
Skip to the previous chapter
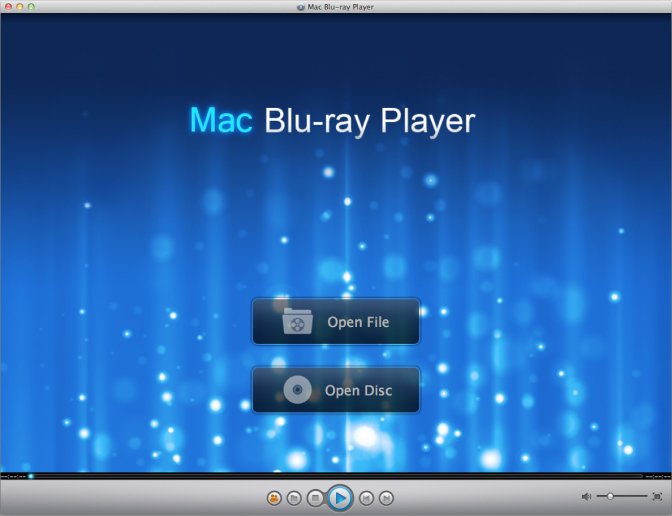[x=366, y=498]
